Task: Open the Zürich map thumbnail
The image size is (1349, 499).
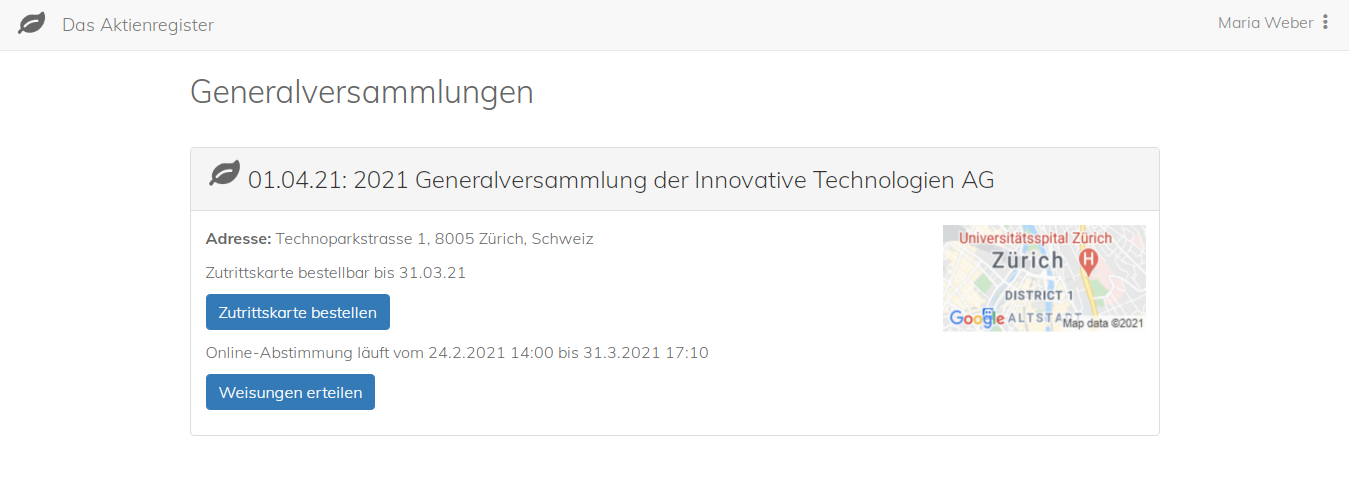Action: tap(1044, 278)
